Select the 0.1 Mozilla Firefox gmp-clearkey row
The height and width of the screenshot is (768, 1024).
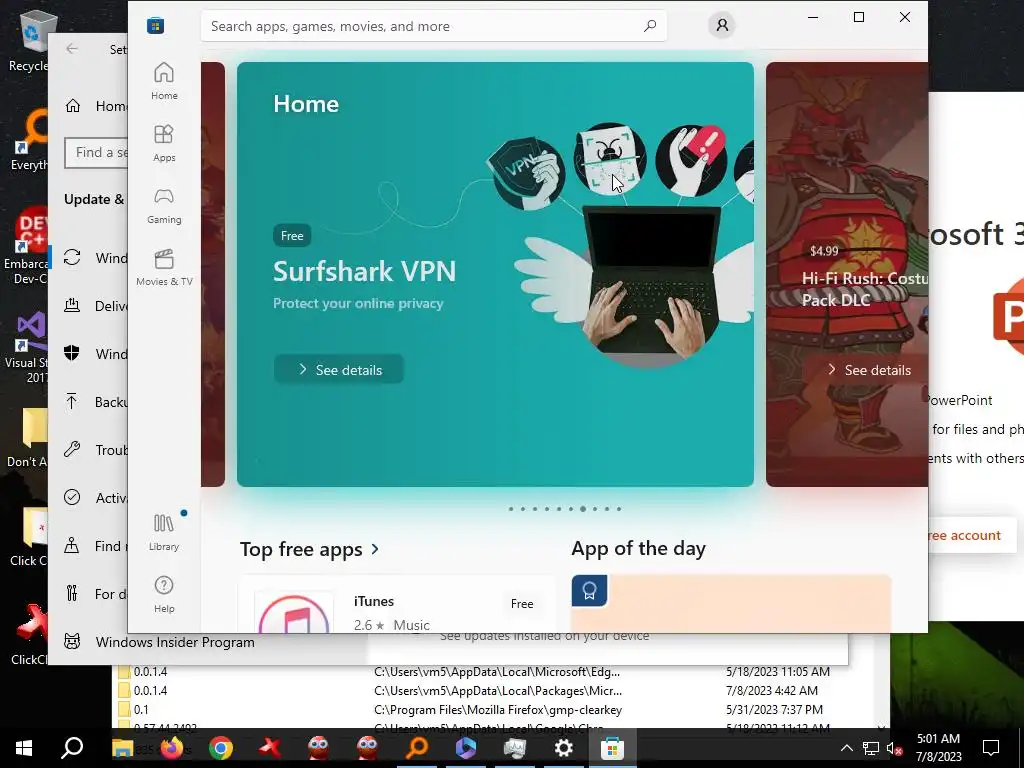pyautogui.click(x=496, y=709)
